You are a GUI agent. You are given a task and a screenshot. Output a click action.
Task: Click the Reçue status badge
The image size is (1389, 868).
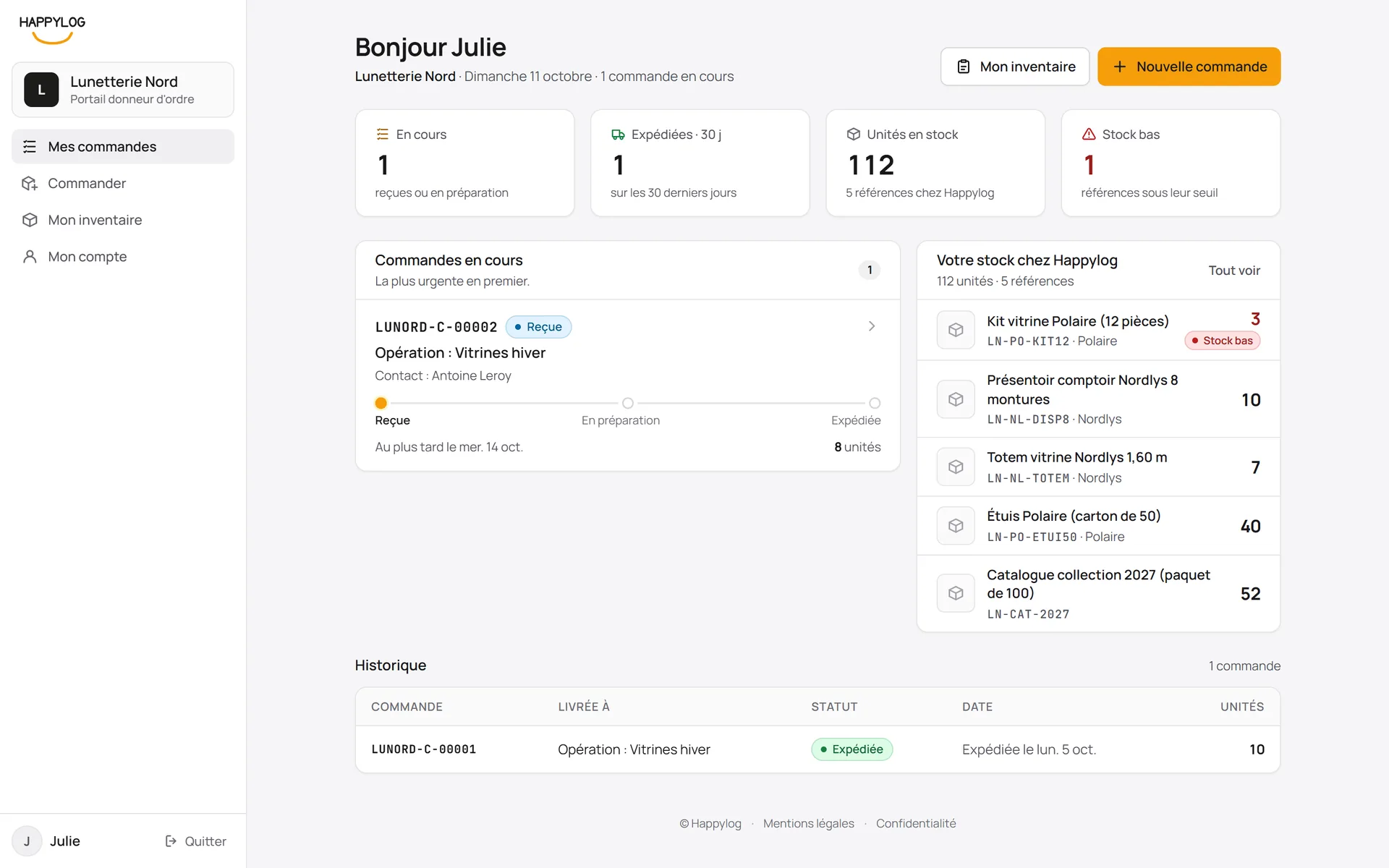point(538,327)
